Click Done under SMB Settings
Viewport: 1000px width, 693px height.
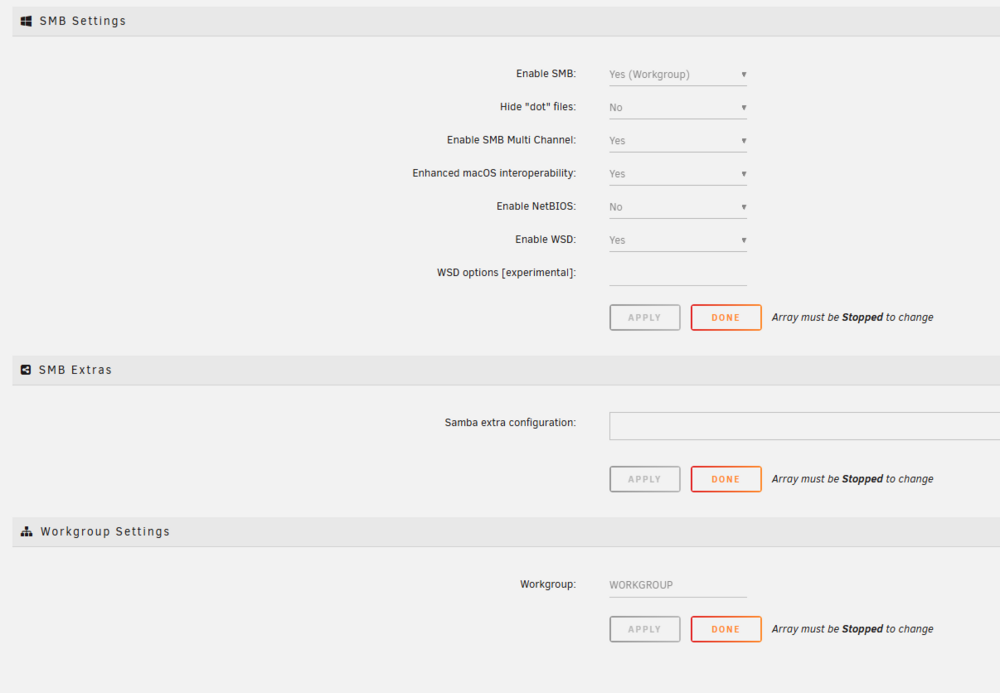point(726,317)
